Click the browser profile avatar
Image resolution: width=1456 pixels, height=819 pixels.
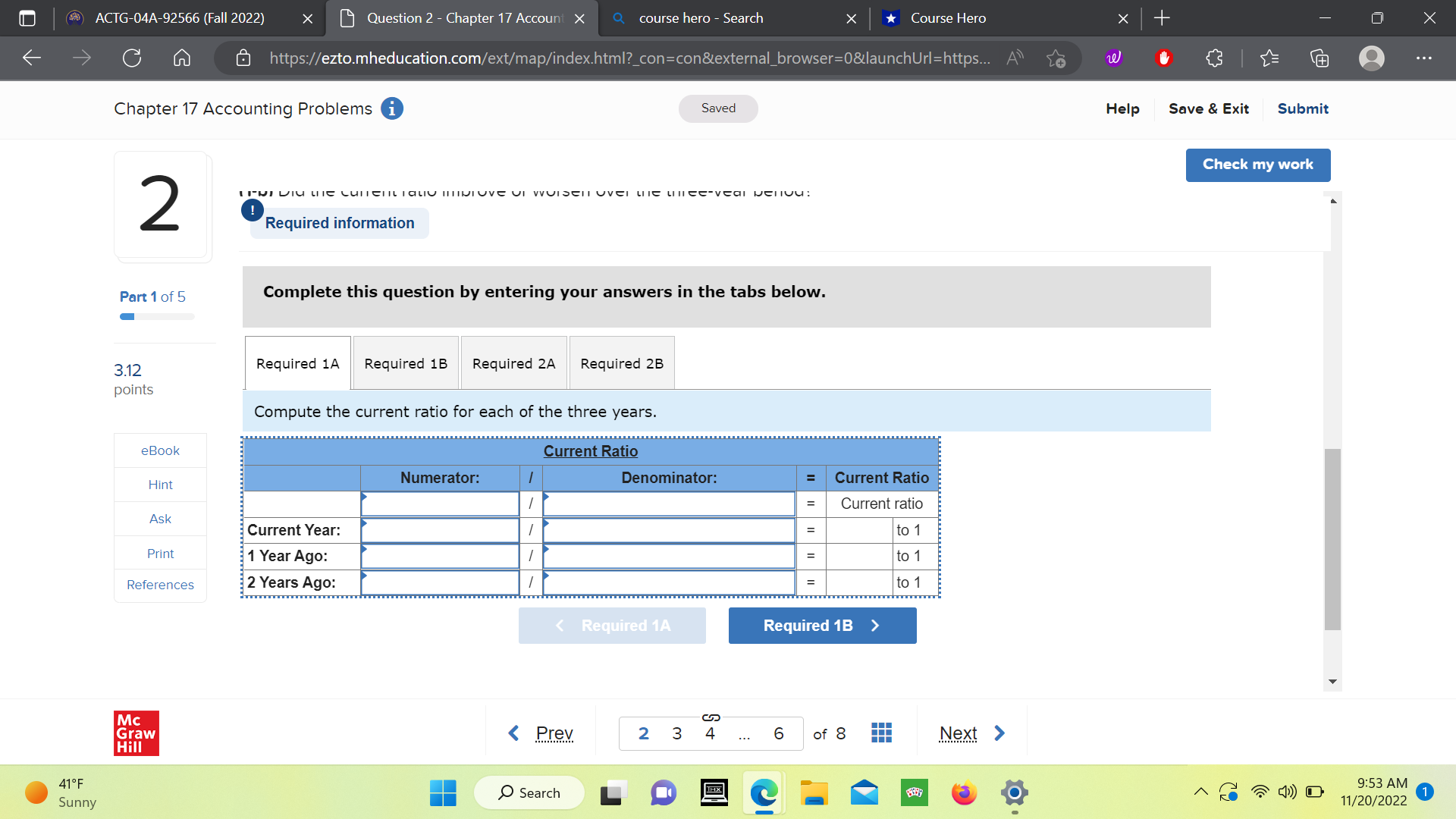pos(1371,58)
